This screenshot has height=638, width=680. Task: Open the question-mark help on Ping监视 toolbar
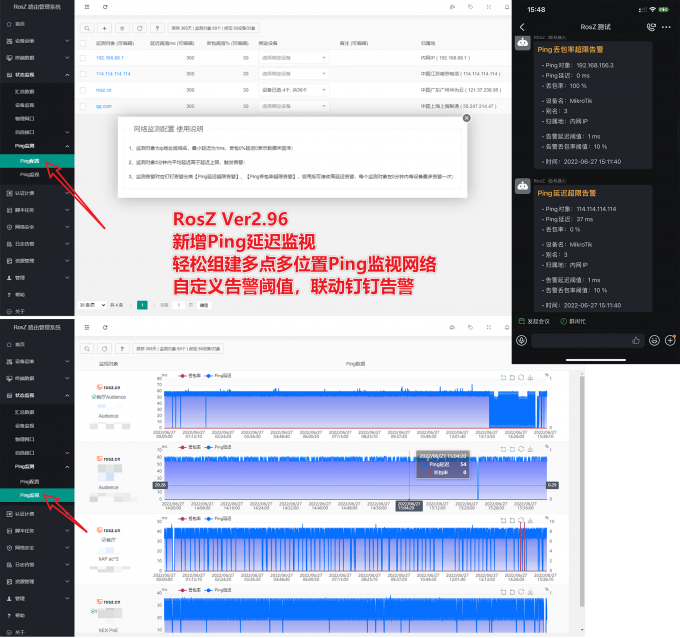coord(122,349)
